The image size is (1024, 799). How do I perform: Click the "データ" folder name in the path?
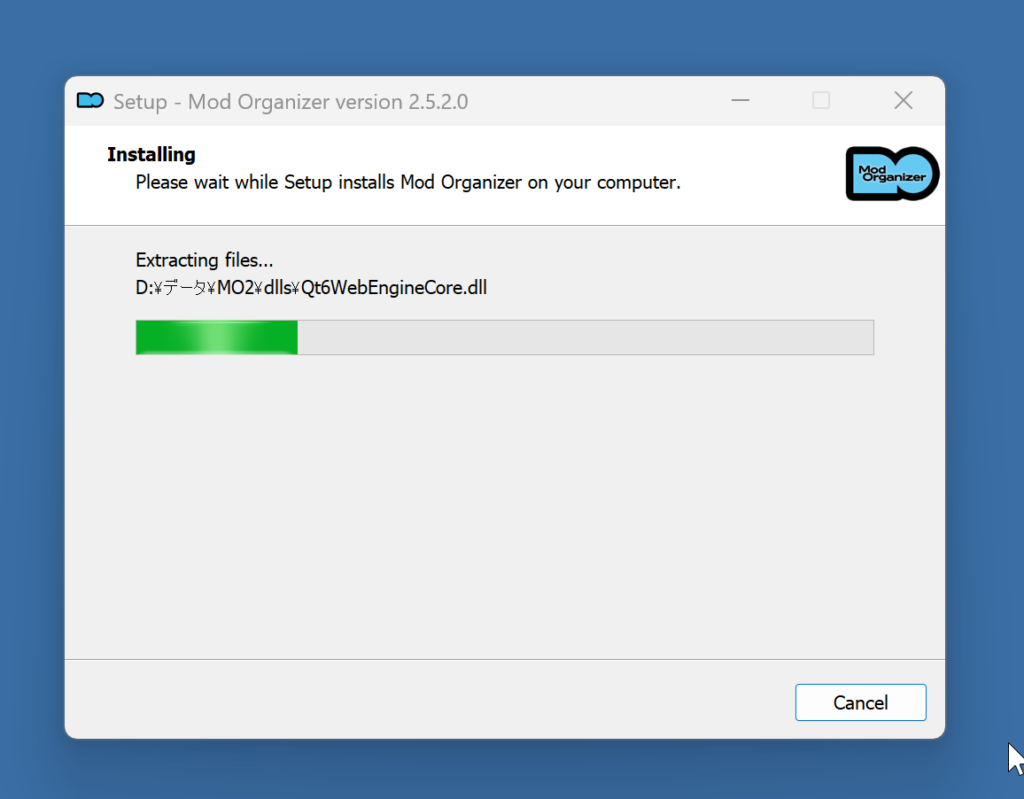183,288
